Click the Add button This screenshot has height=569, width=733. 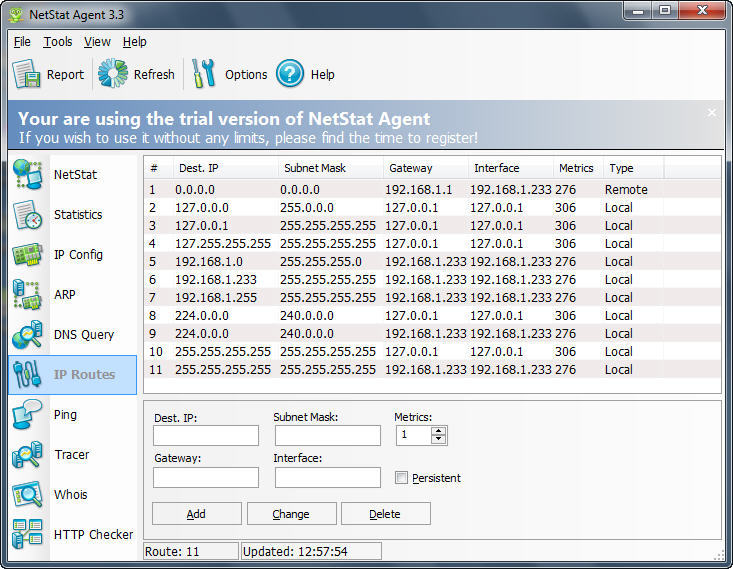tap(196, 514)
